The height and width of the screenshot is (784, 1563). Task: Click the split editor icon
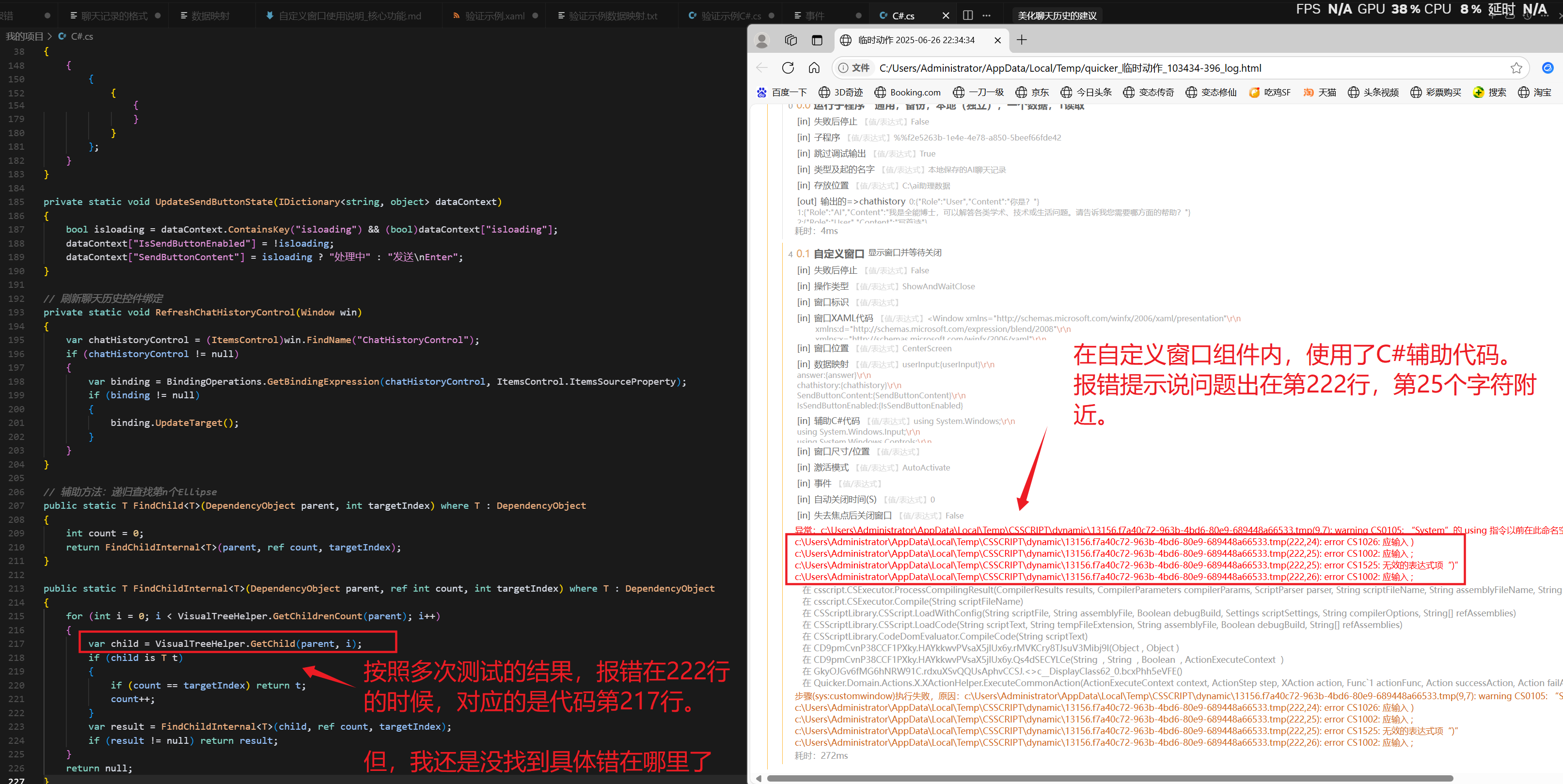[x=968, y=15]
